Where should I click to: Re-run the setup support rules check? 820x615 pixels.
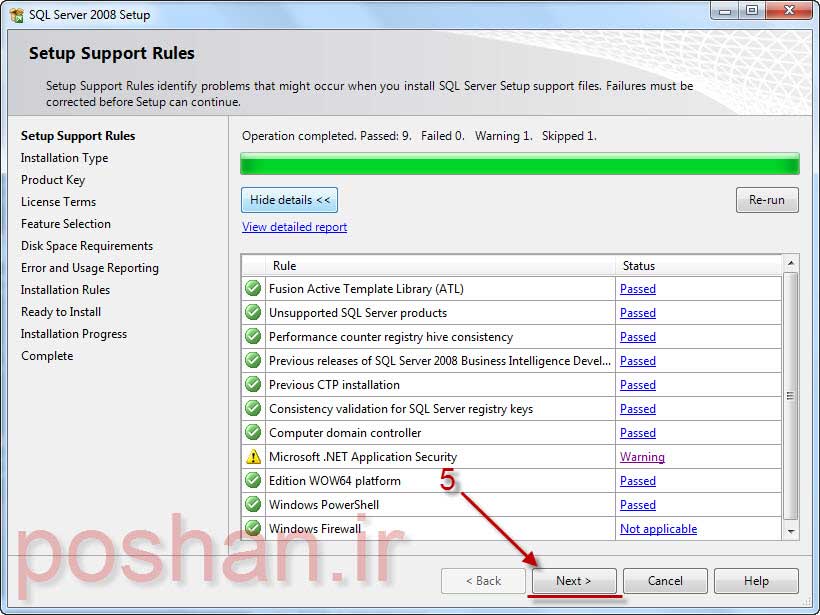(767, 200)
